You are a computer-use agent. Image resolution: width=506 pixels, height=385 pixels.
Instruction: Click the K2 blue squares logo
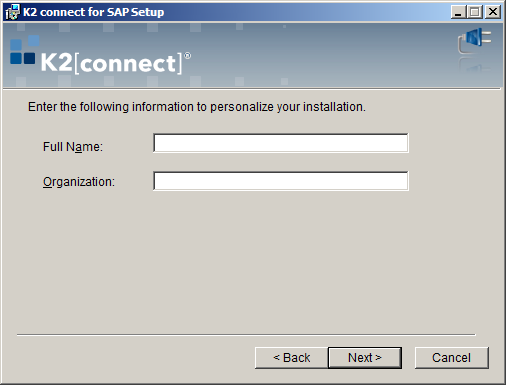point(24,50)
